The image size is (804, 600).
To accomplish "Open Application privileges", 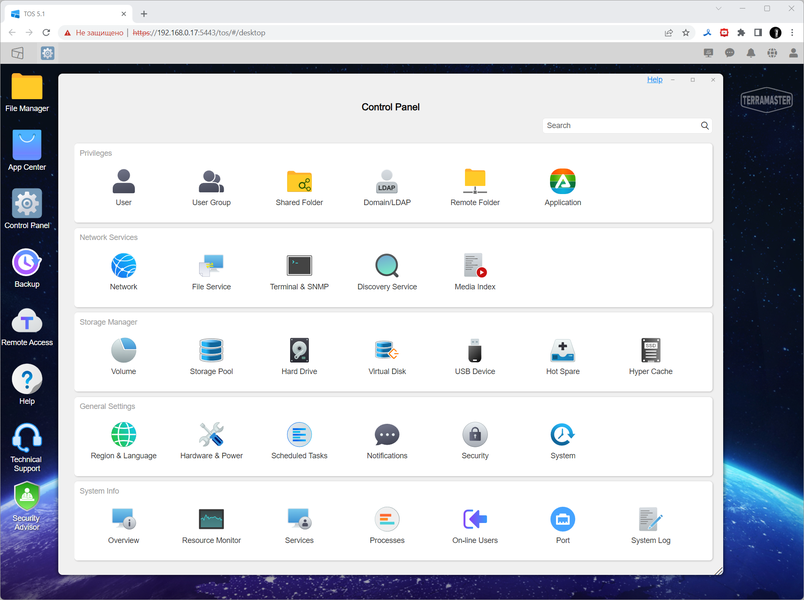I will click(x=562, y=188).
